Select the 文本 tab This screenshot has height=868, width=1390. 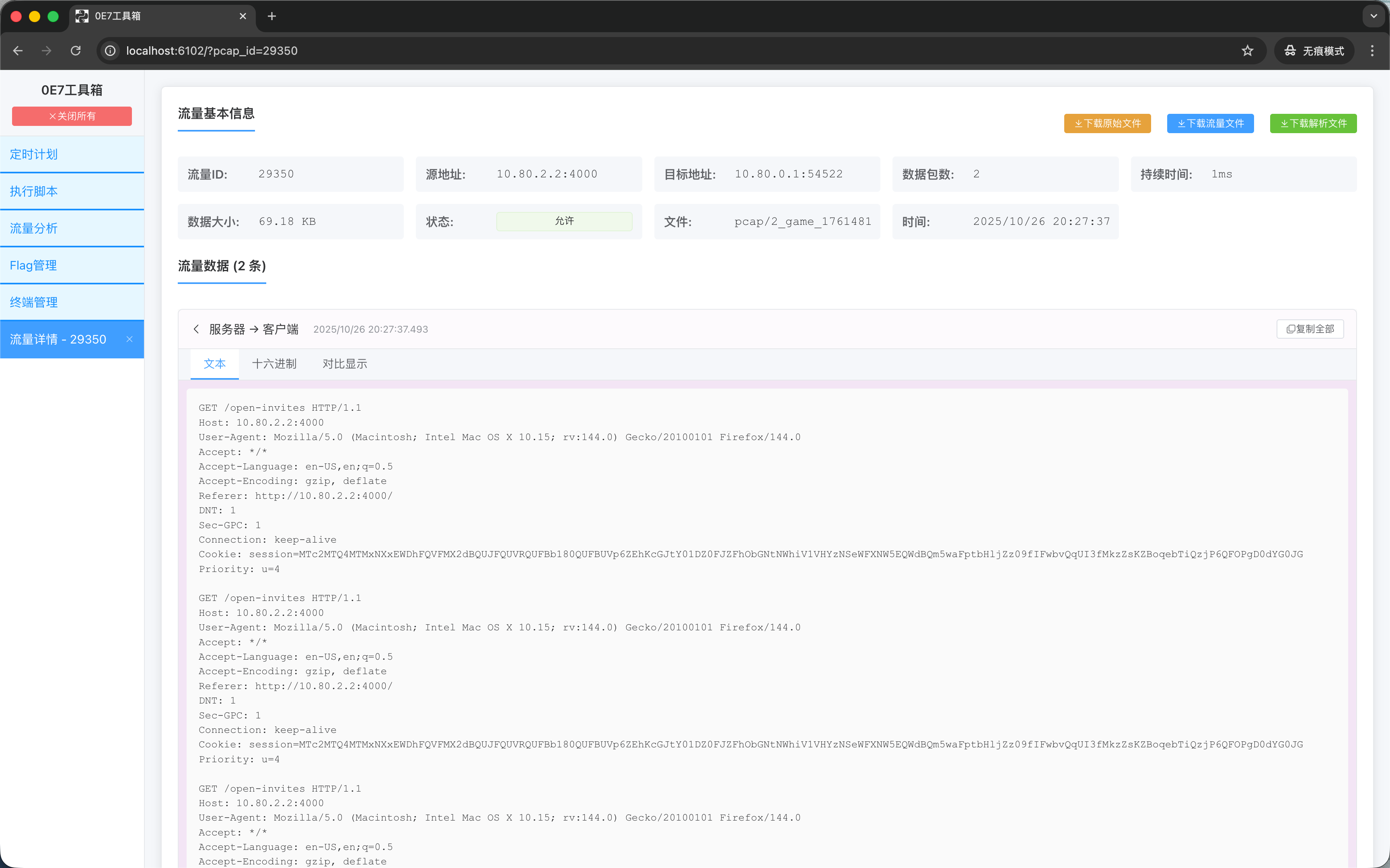tap(215, 363)
